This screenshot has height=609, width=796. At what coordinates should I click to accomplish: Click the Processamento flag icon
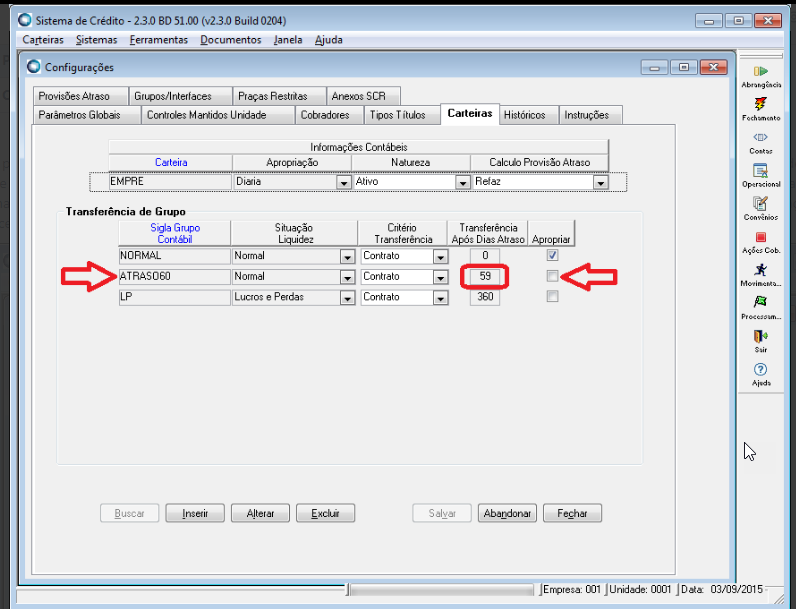pos(760,302)
